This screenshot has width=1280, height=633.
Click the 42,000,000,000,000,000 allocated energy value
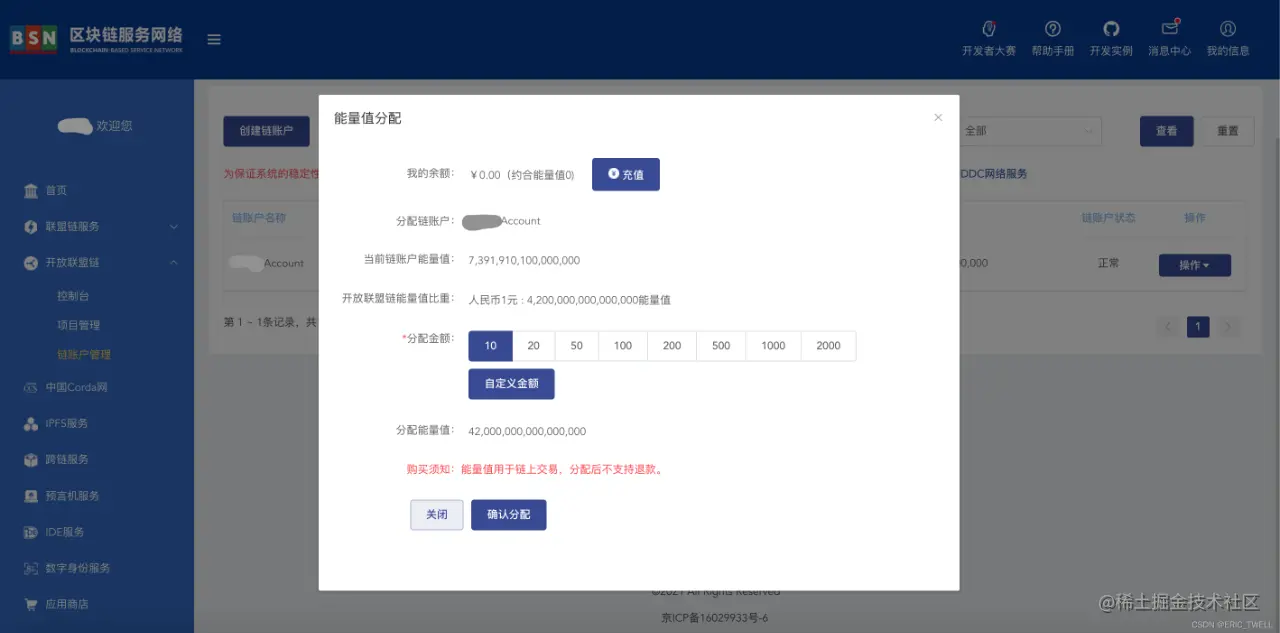(527, 432)
